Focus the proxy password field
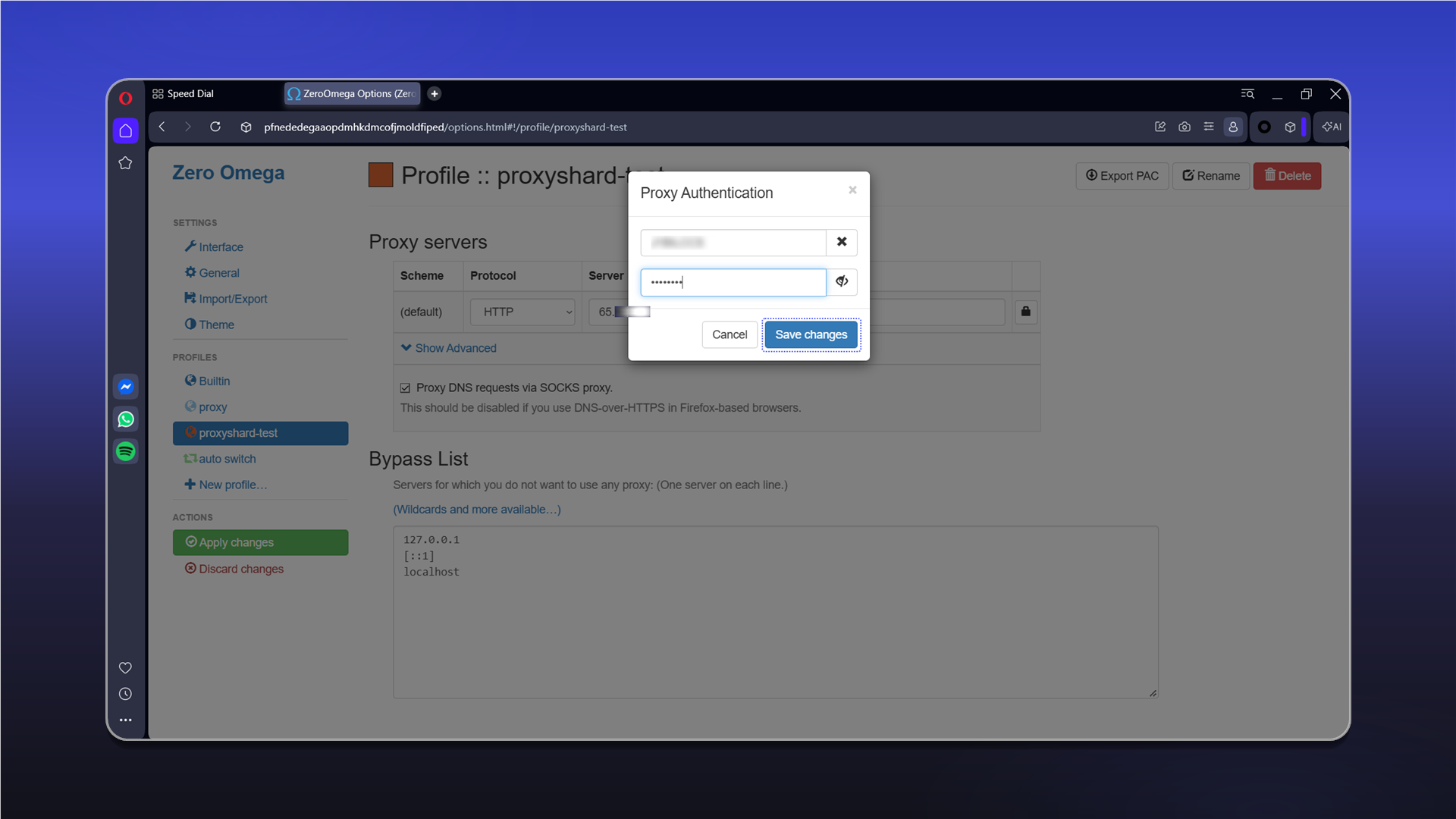The width and height of the screenshot is (1456, 819). [x=733, y=282]
